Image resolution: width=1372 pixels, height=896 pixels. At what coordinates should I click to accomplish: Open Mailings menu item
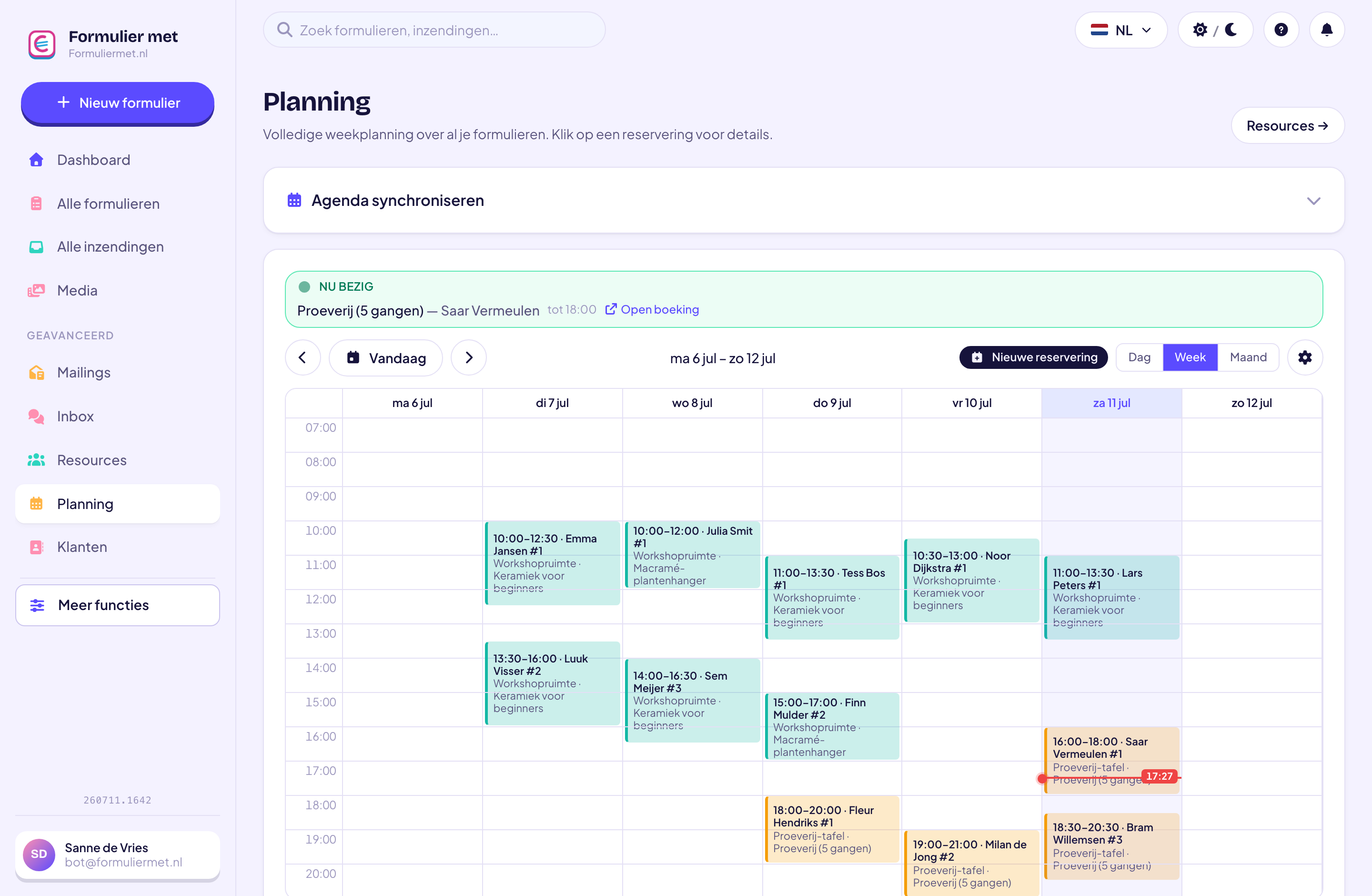118,373
